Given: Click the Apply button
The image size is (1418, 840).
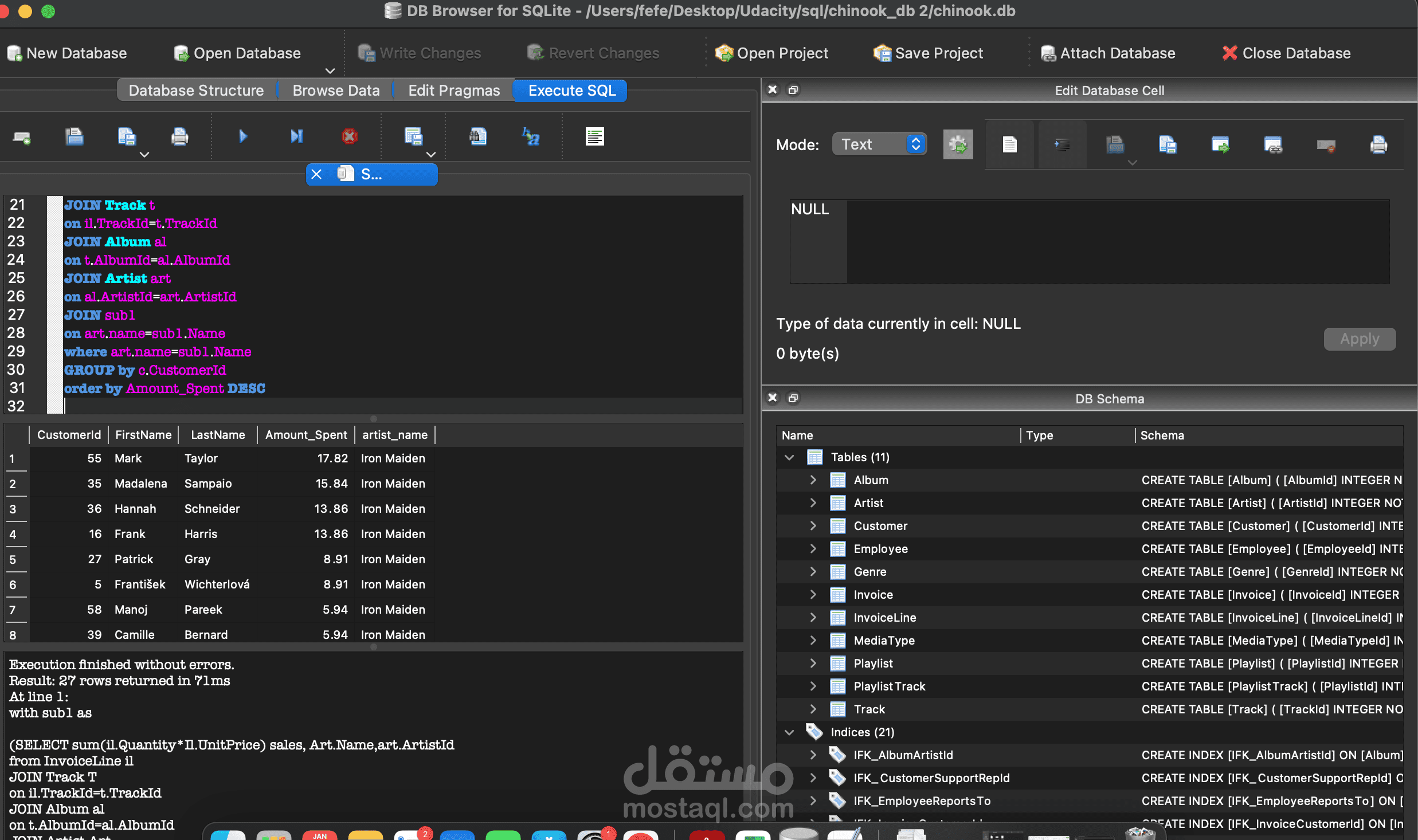Looking at the screenshot, I should pos(1360,339).
